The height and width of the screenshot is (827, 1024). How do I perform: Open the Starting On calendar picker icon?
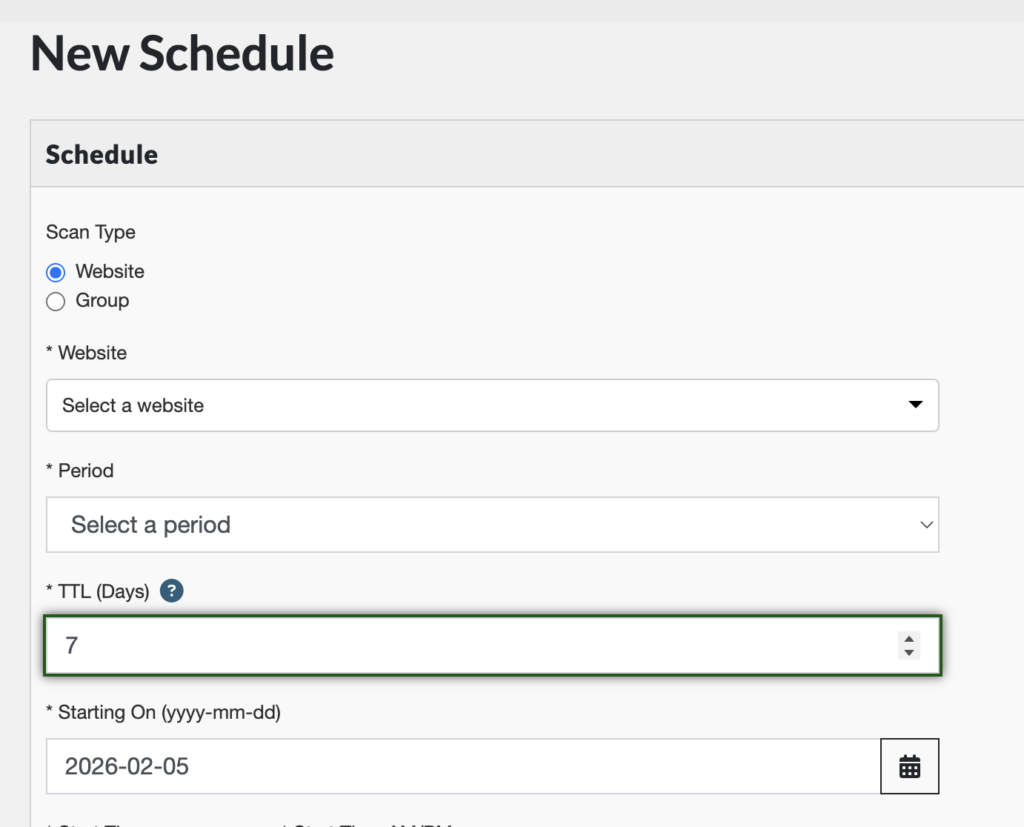[909, 767]
